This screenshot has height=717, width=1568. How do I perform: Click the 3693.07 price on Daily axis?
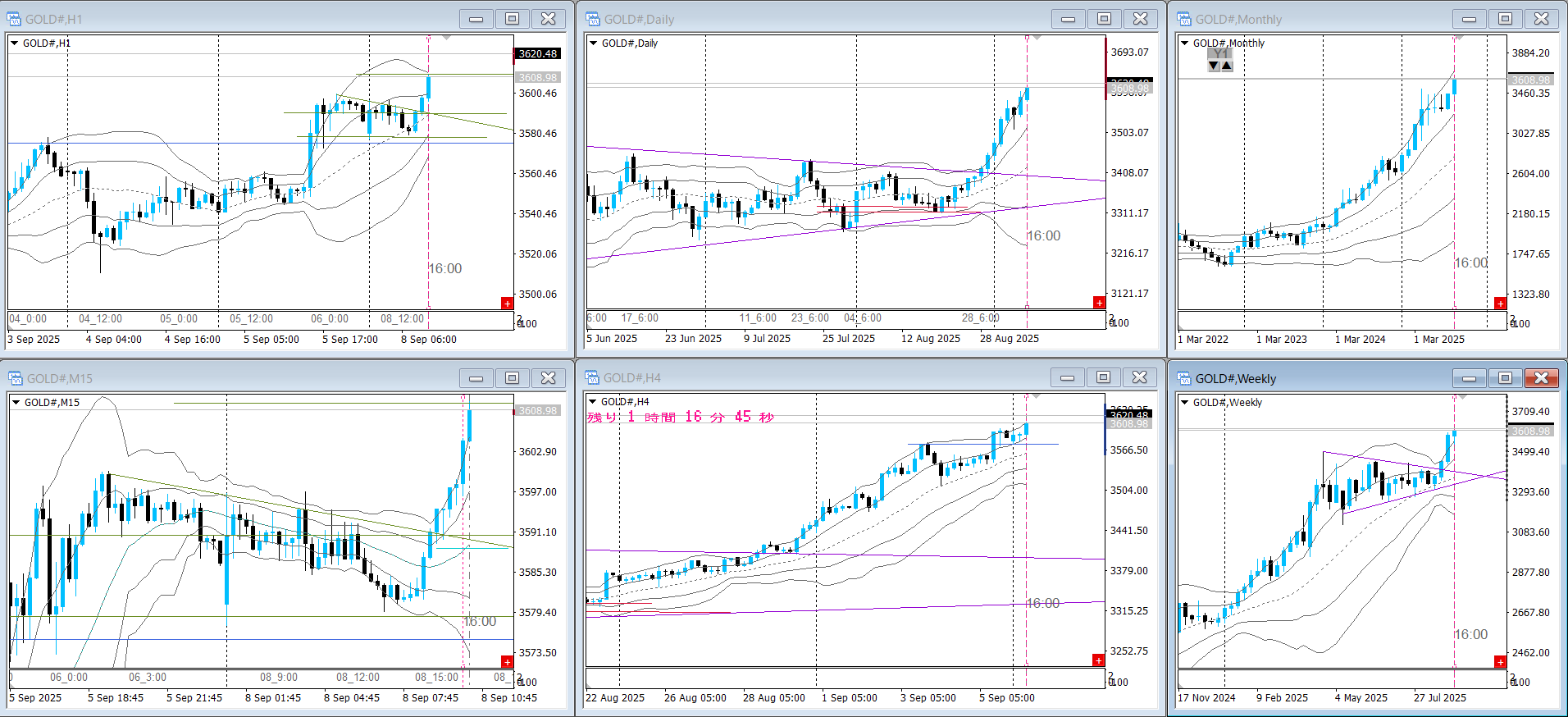[x=1130, y=52]
